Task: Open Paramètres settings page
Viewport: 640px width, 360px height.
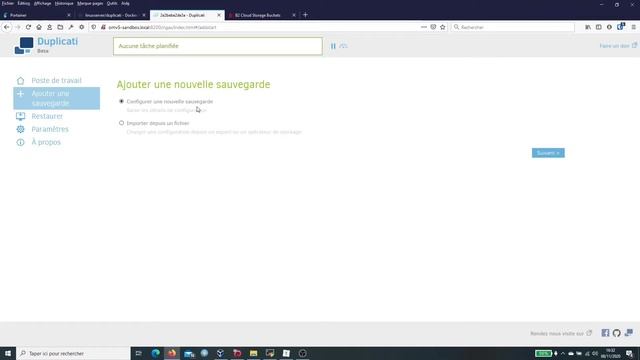Action: (x=50, y=129)
